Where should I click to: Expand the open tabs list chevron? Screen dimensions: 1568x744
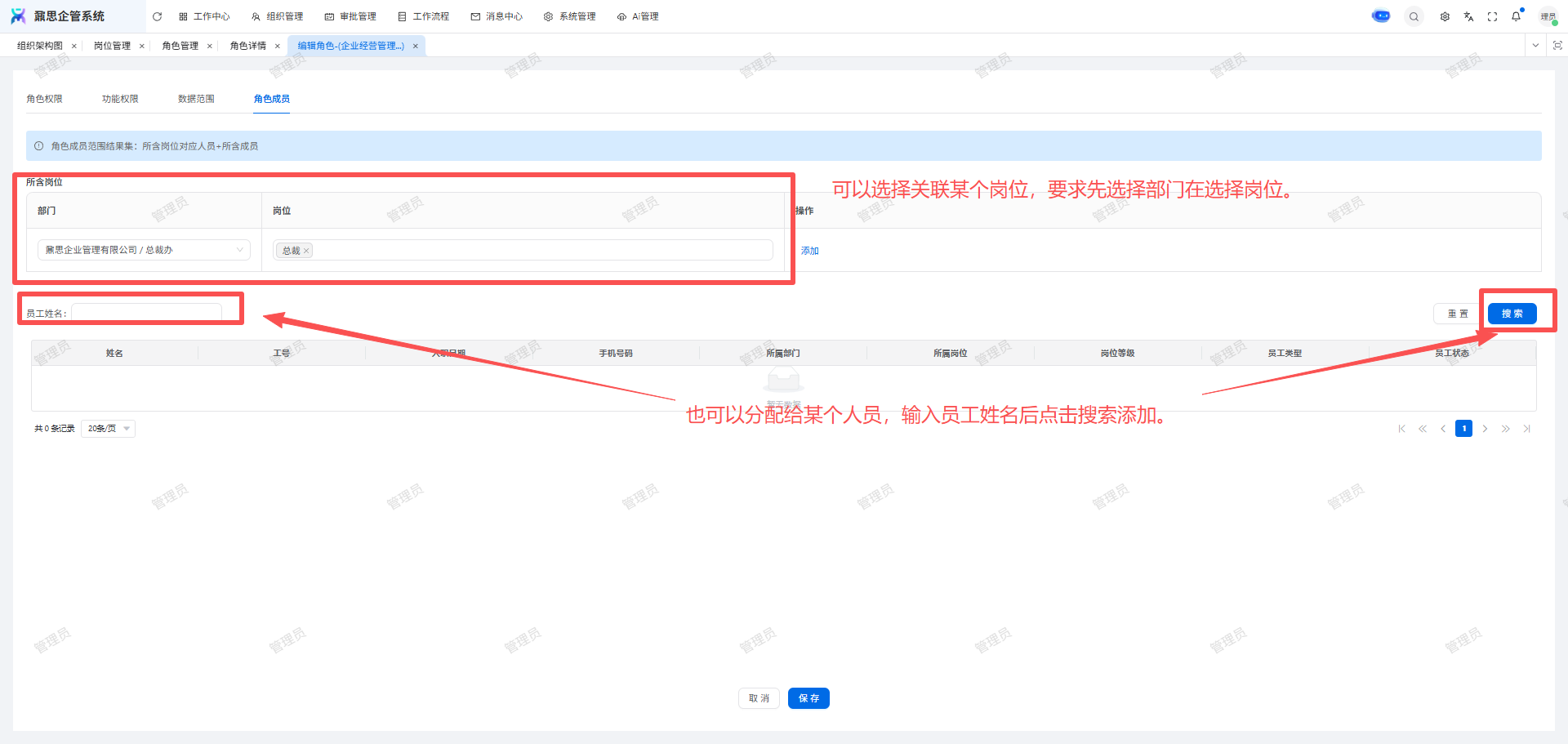1535,46
